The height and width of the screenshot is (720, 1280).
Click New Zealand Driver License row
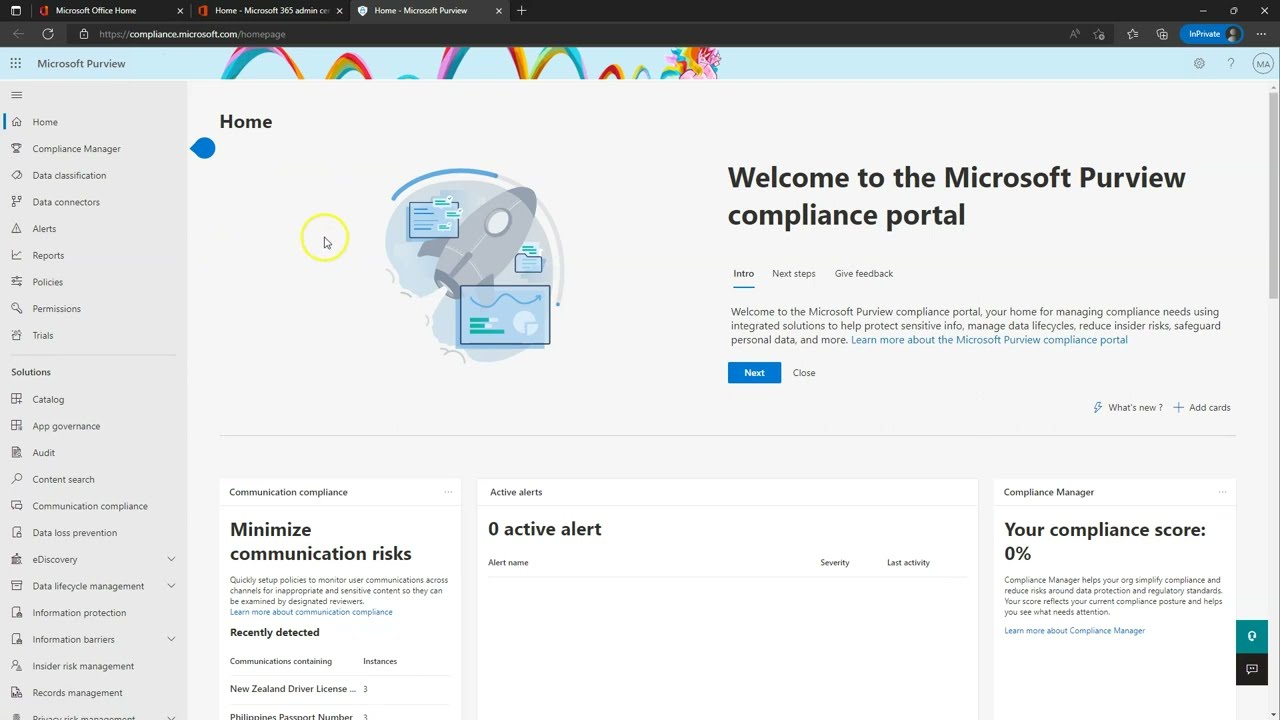click(x=340, y=689)
